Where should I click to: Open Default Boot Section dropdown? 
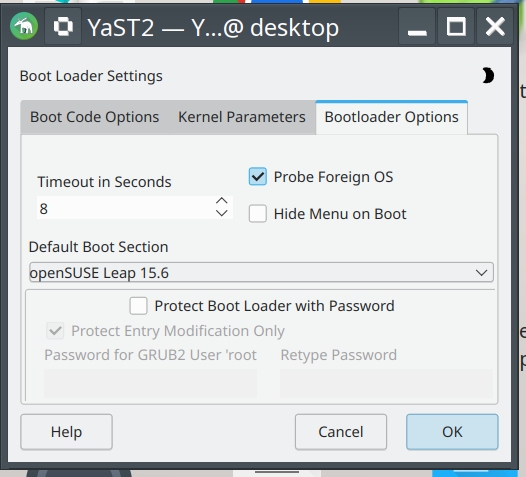[261, 272]
